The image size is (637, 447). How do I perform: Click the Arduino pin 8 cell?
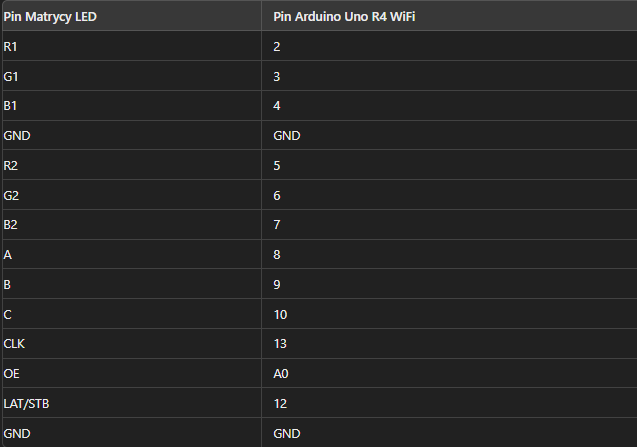[x=277, y=255]
